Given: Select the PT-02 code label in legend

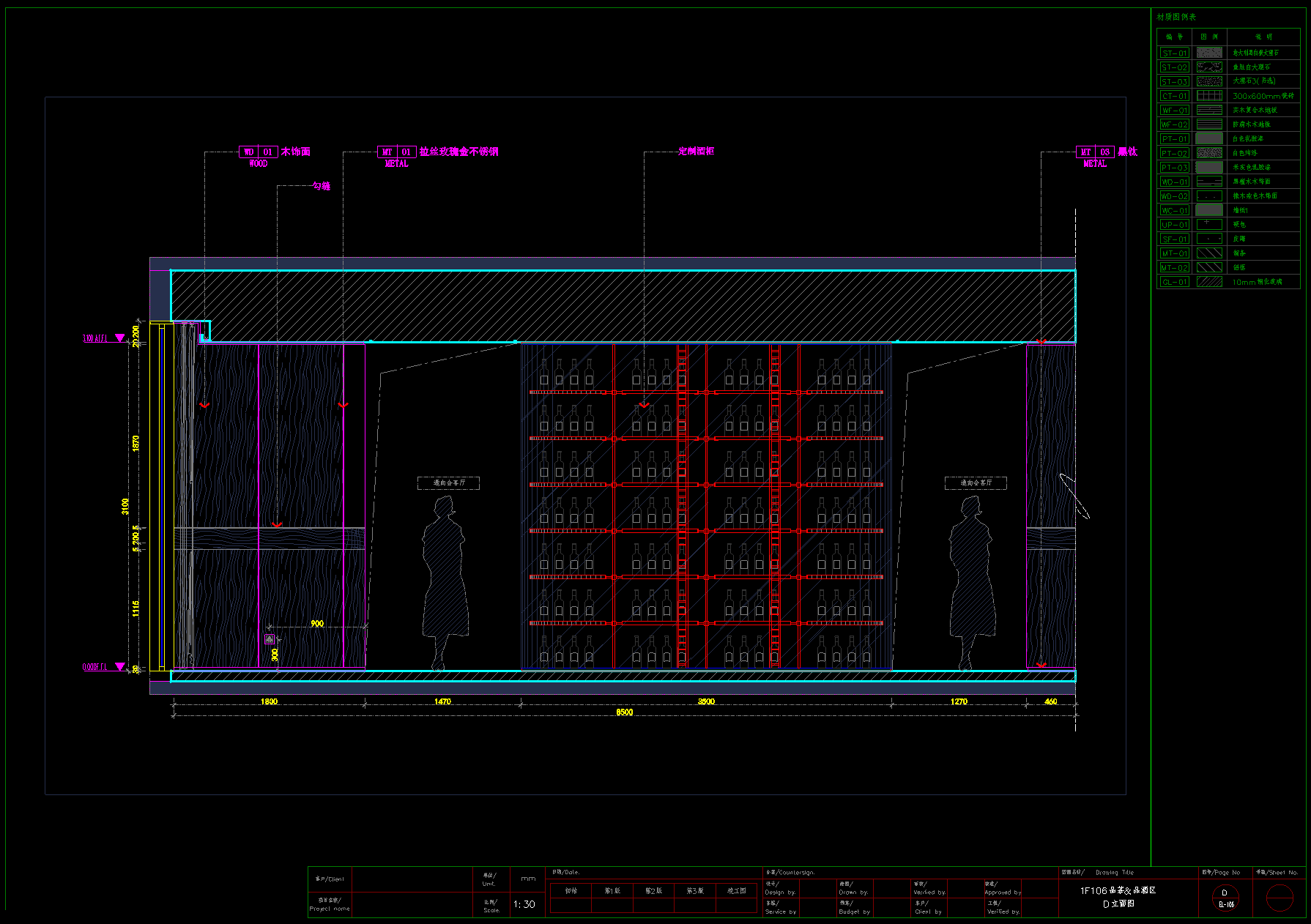Looking at the screenshot, I should (1174, 154).
